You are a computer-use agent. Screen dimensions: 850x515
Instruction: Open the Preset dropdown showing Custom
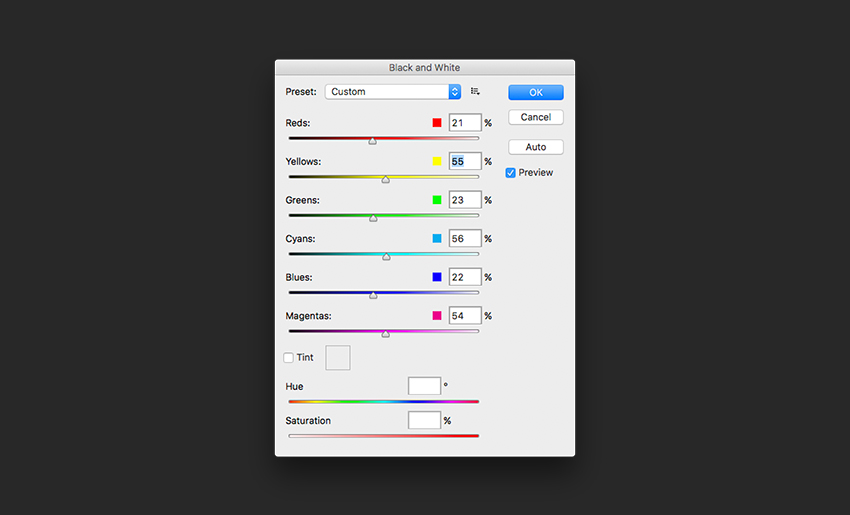click(393, 92)
